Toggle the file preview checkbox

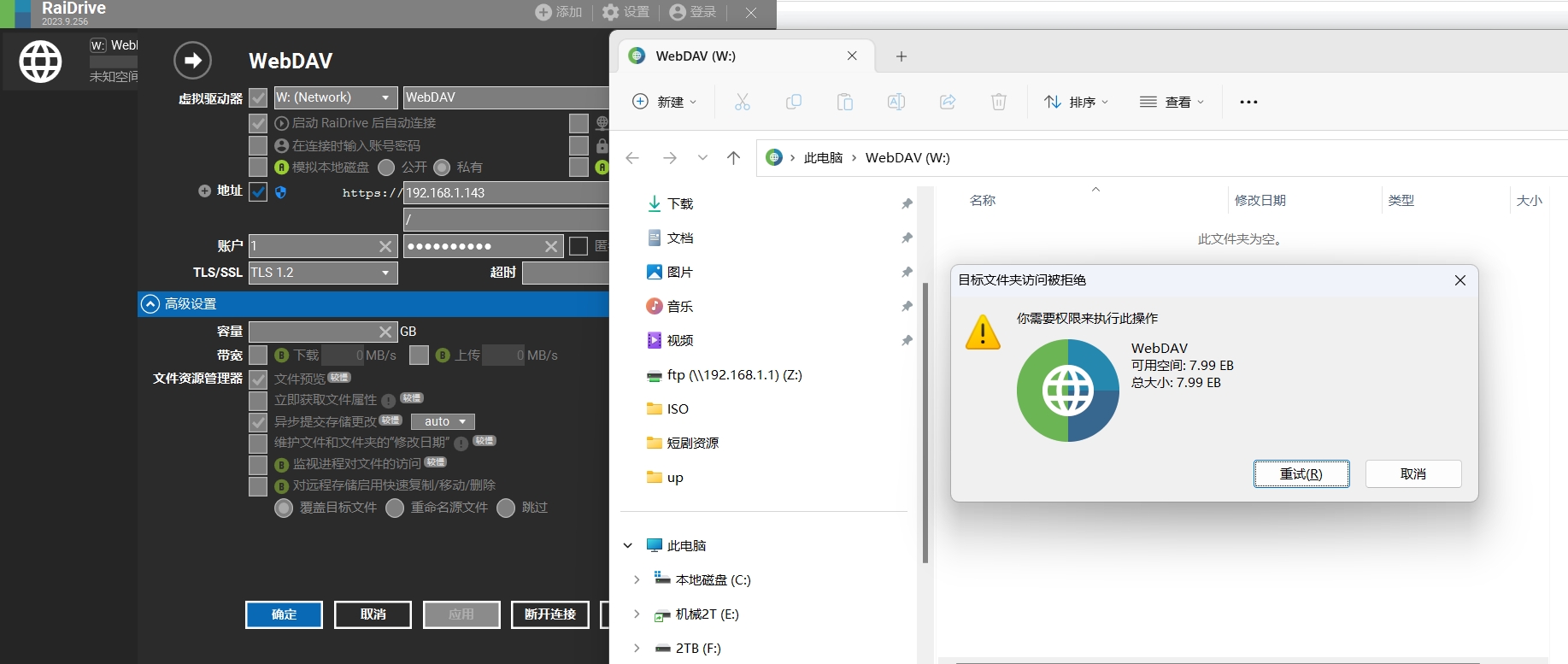point(258,379)
